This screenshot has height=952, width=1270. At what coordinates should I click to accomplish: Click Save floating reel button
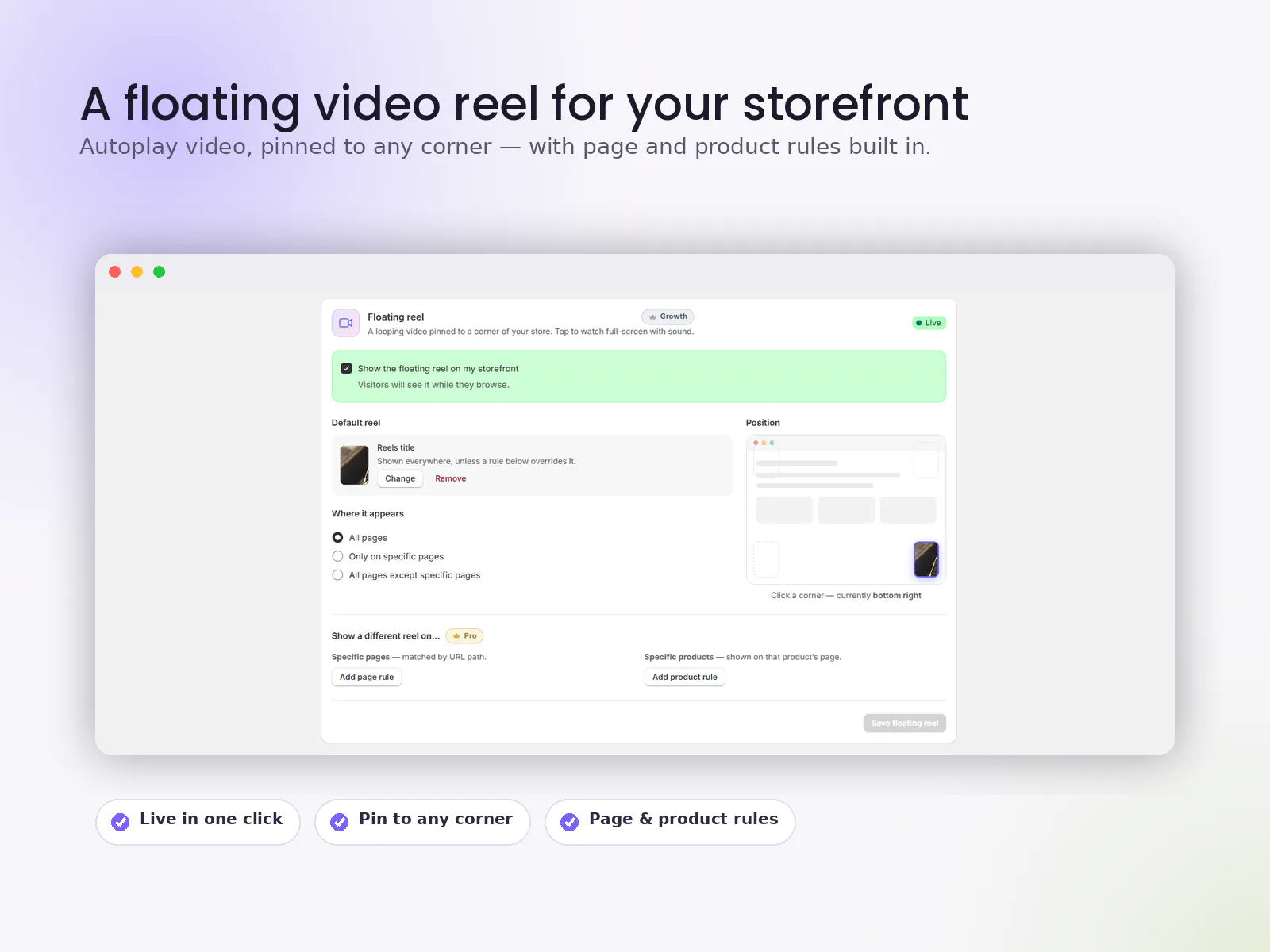pos(905,724)
